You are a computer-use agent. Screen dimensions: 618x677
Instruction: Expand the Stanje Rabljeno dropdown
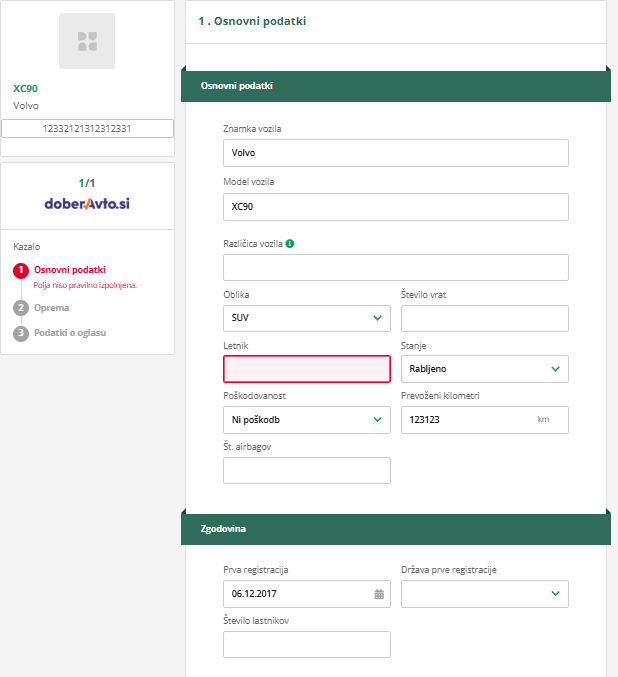point(484,369)
